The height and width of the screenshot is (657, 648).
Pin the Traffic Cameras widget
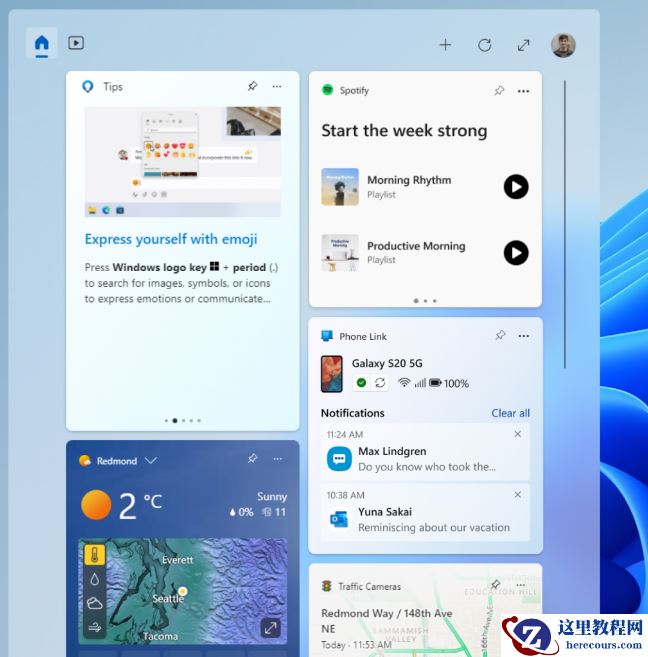[x=496, y=584]
